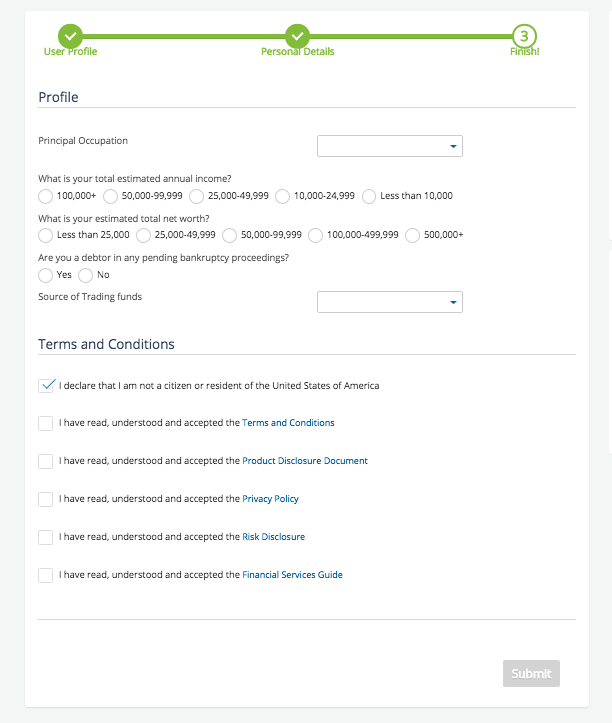Uncheck the non-US citizen declaration checkbox
612x723 pixels.
click(46, 385)
